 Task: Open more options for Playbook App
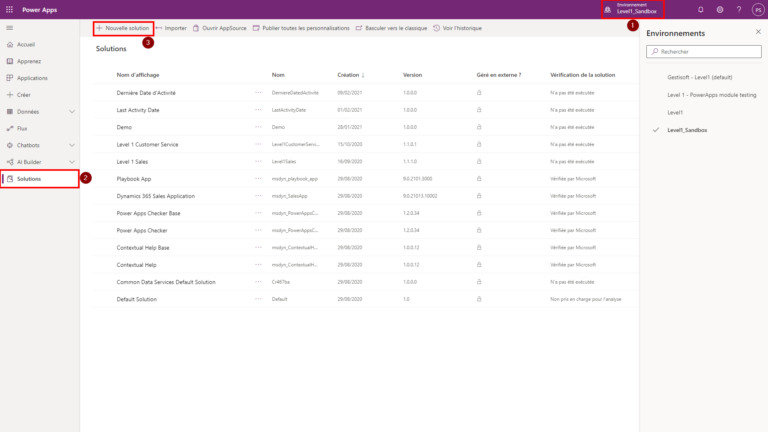[258, 178]
